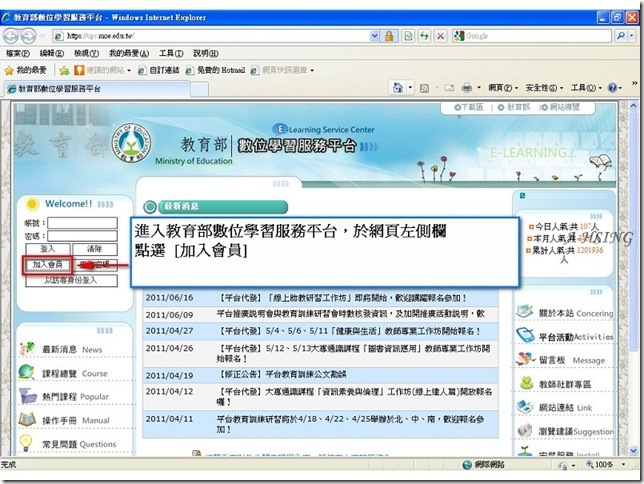Click the Print icon in command bar
This screenshot has height=484, width=644.
tap(467, 88)
